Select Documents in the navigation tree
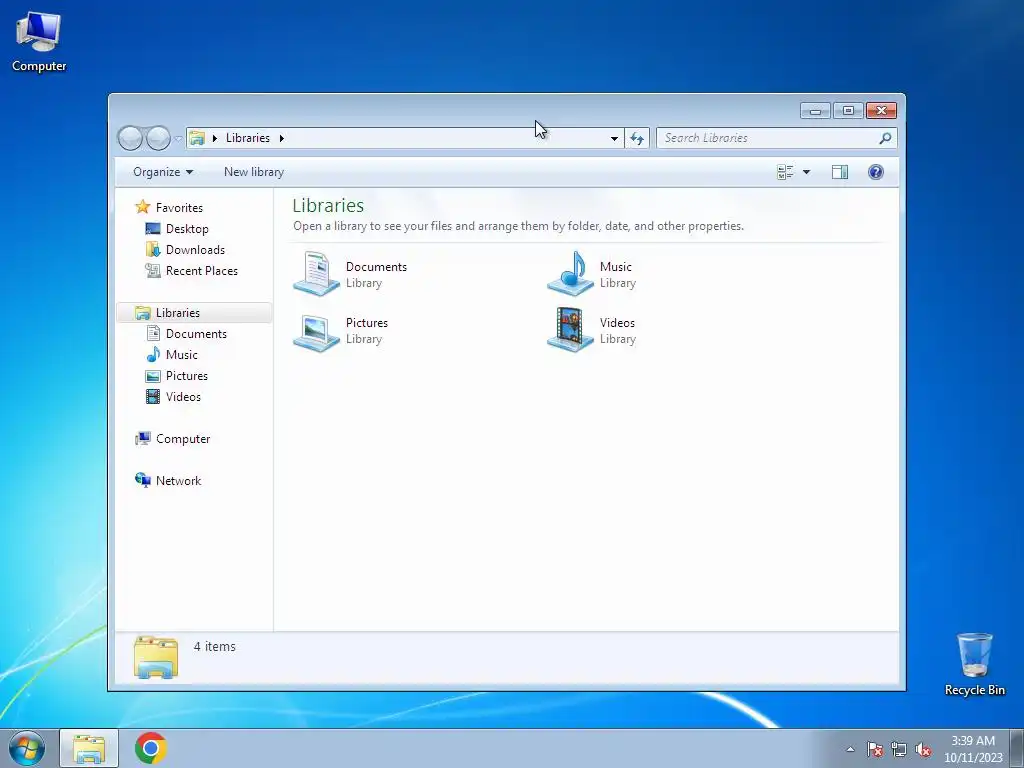Screen dimensions: 1024x768 196,334
